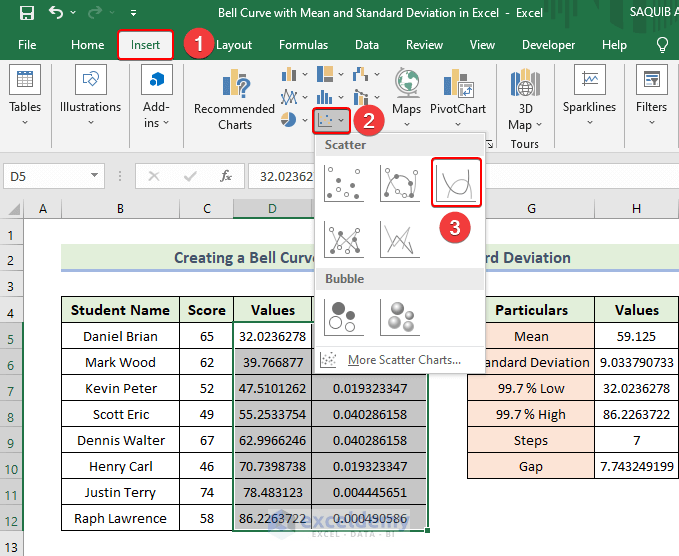Switch to the Developer tab
This screenshot has height=556, width=679.
click(548, 45)
